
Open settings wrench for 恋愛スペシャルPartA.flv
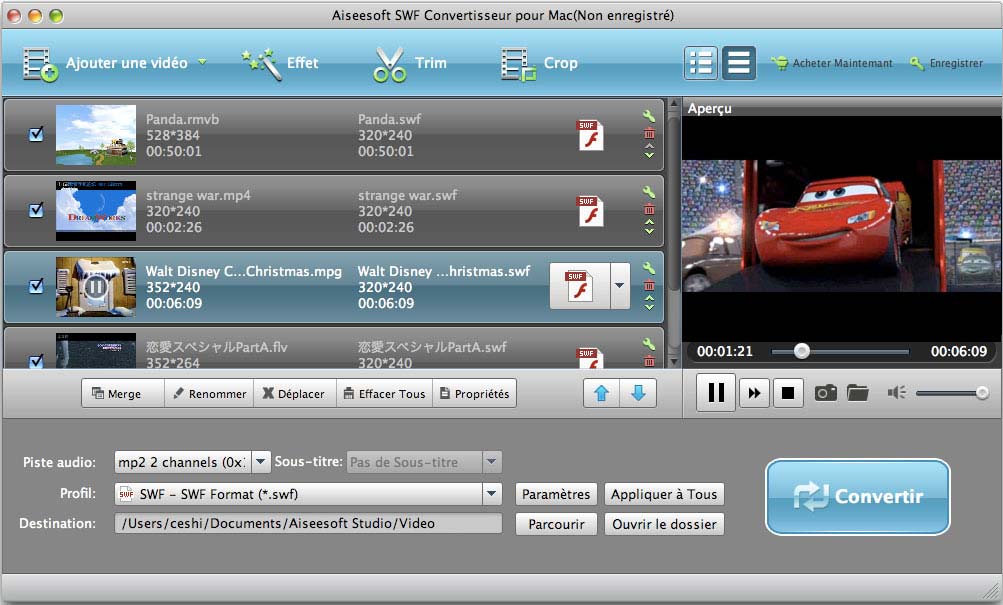(649, 344)
